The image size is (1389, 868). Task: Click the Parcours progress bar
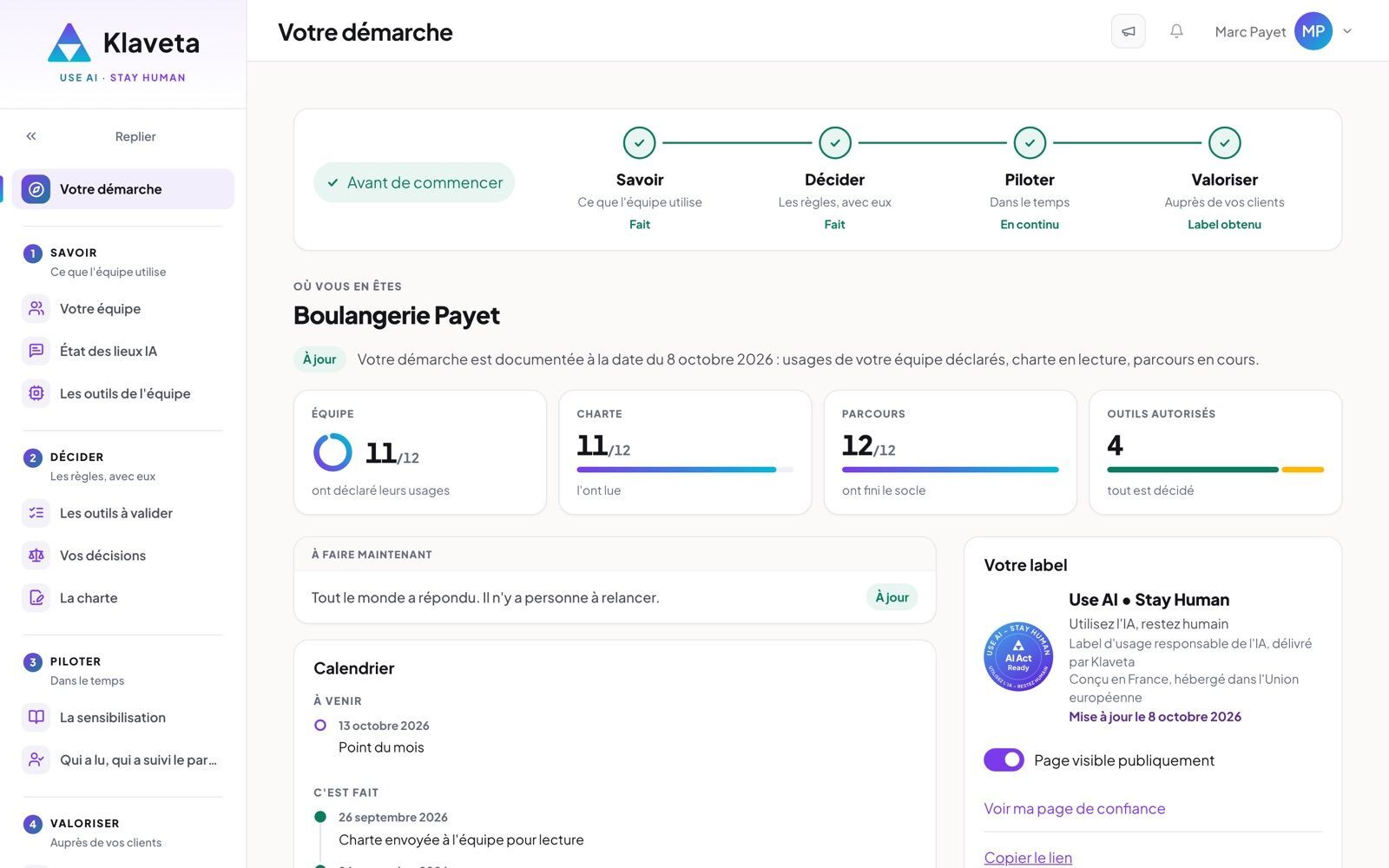pos(950,470)
